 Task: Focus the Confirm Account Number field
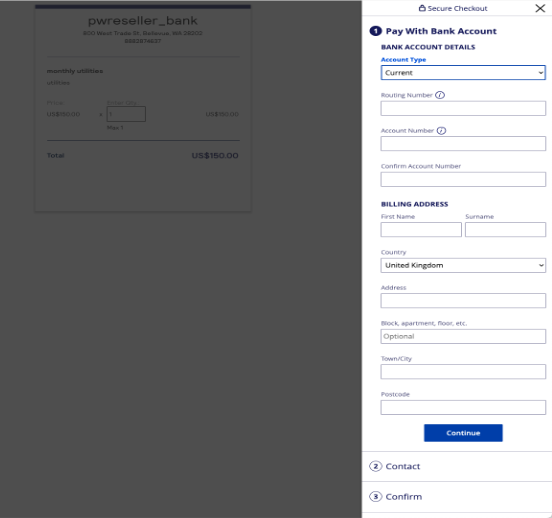(463, 180)
